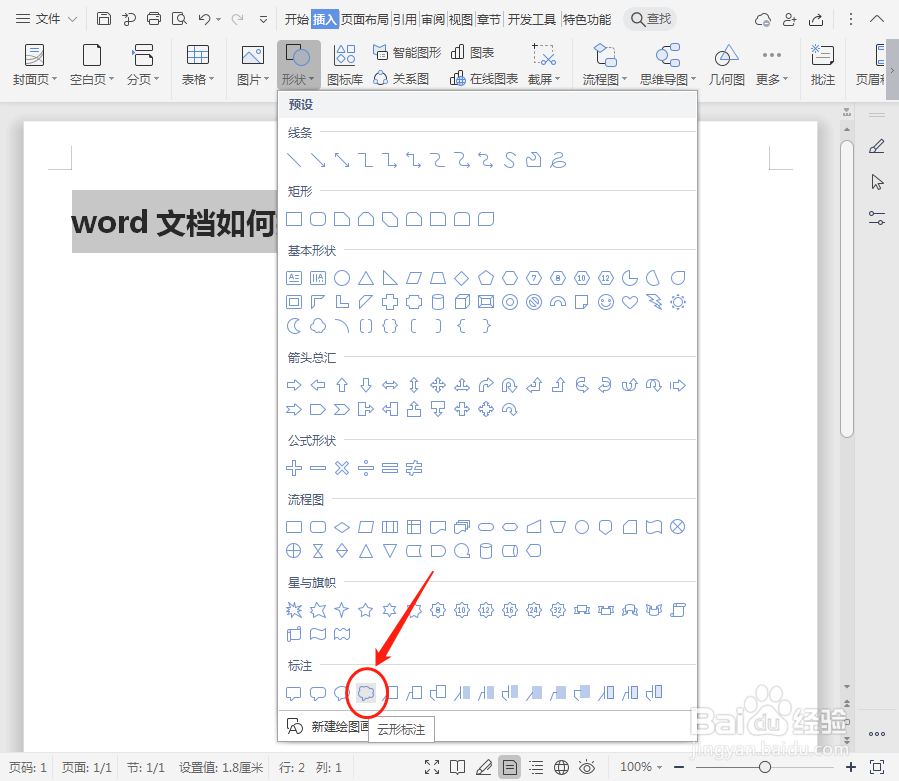Insert a comment with the annotation button
The image size is (899, 781).
(x=822, y=65)
